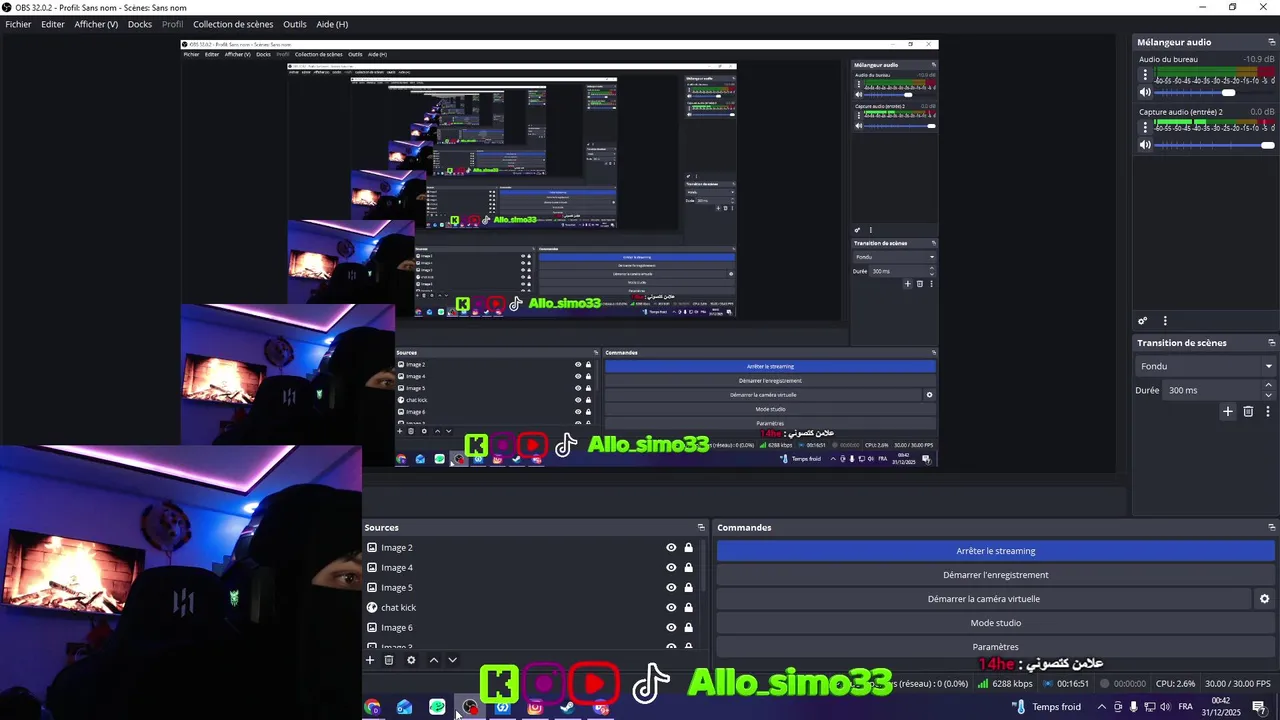1280x720 pixels.
Task: Unlock the Image 5 source
Action: coord(688,587)
